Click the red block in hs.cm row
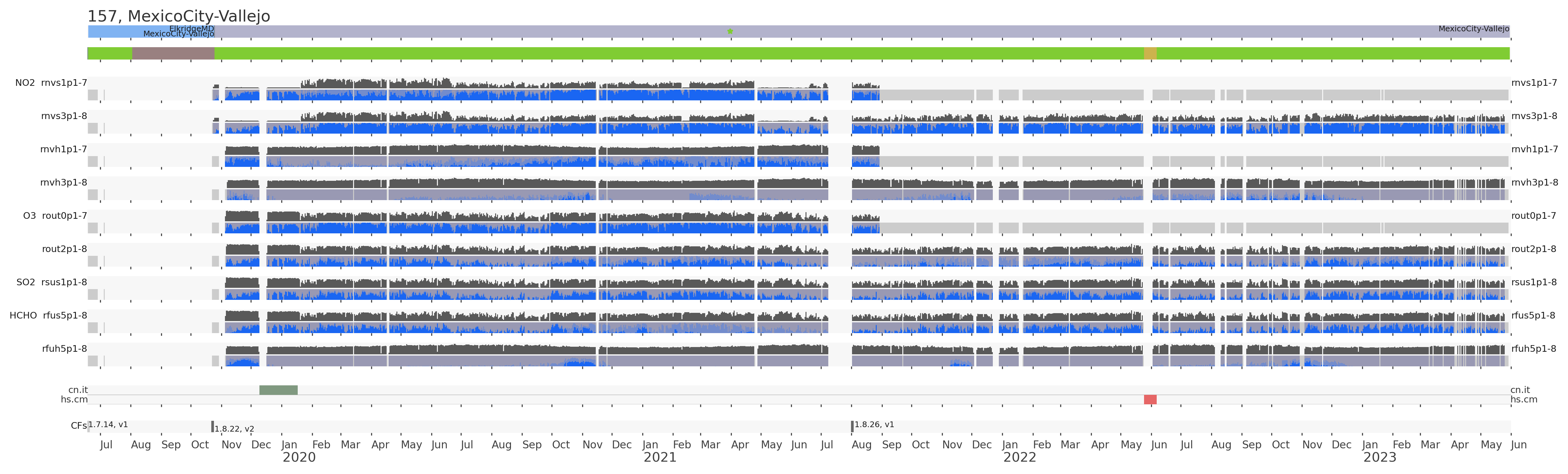This screenshot has width=1568, height=474. point(1150,400)
